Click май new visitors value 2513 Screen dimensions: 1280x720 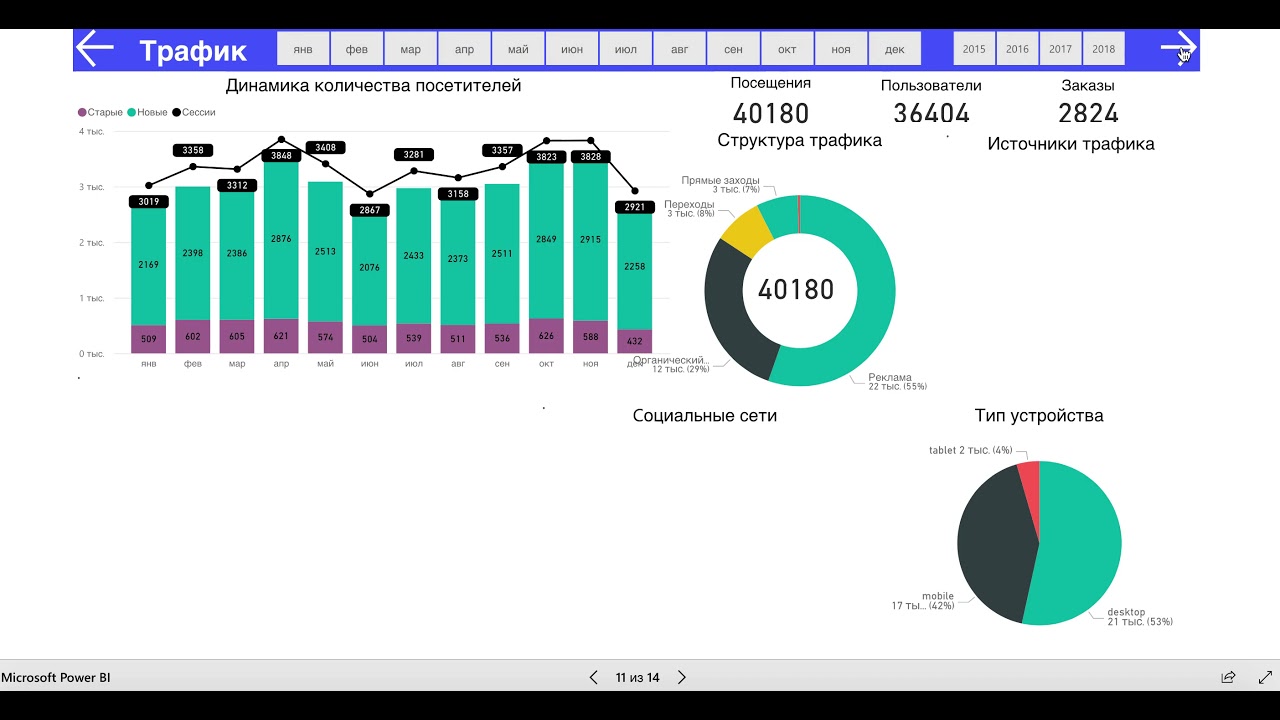pos(325,253)
